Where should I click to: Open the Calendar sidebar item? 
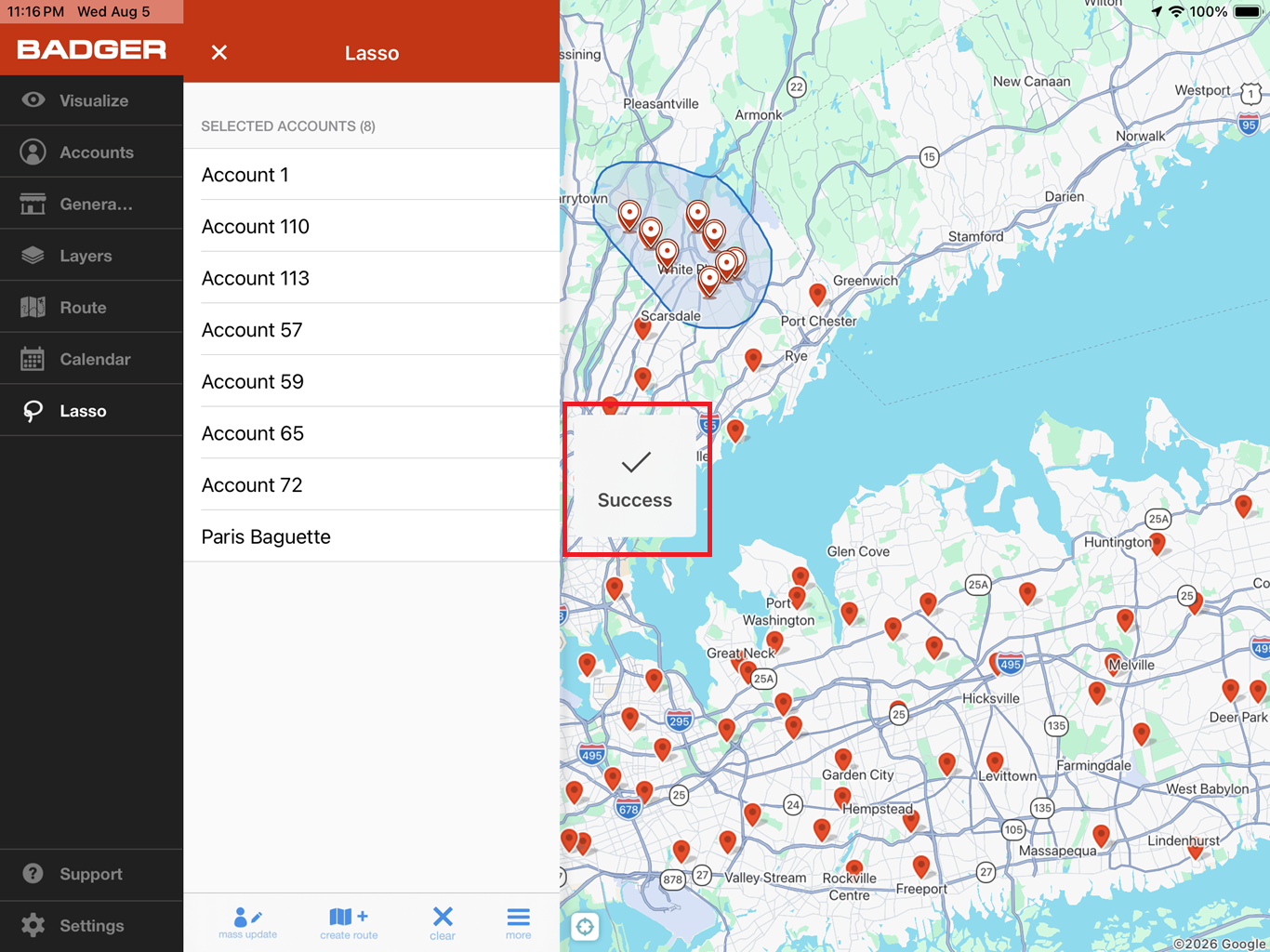[91, 359]
